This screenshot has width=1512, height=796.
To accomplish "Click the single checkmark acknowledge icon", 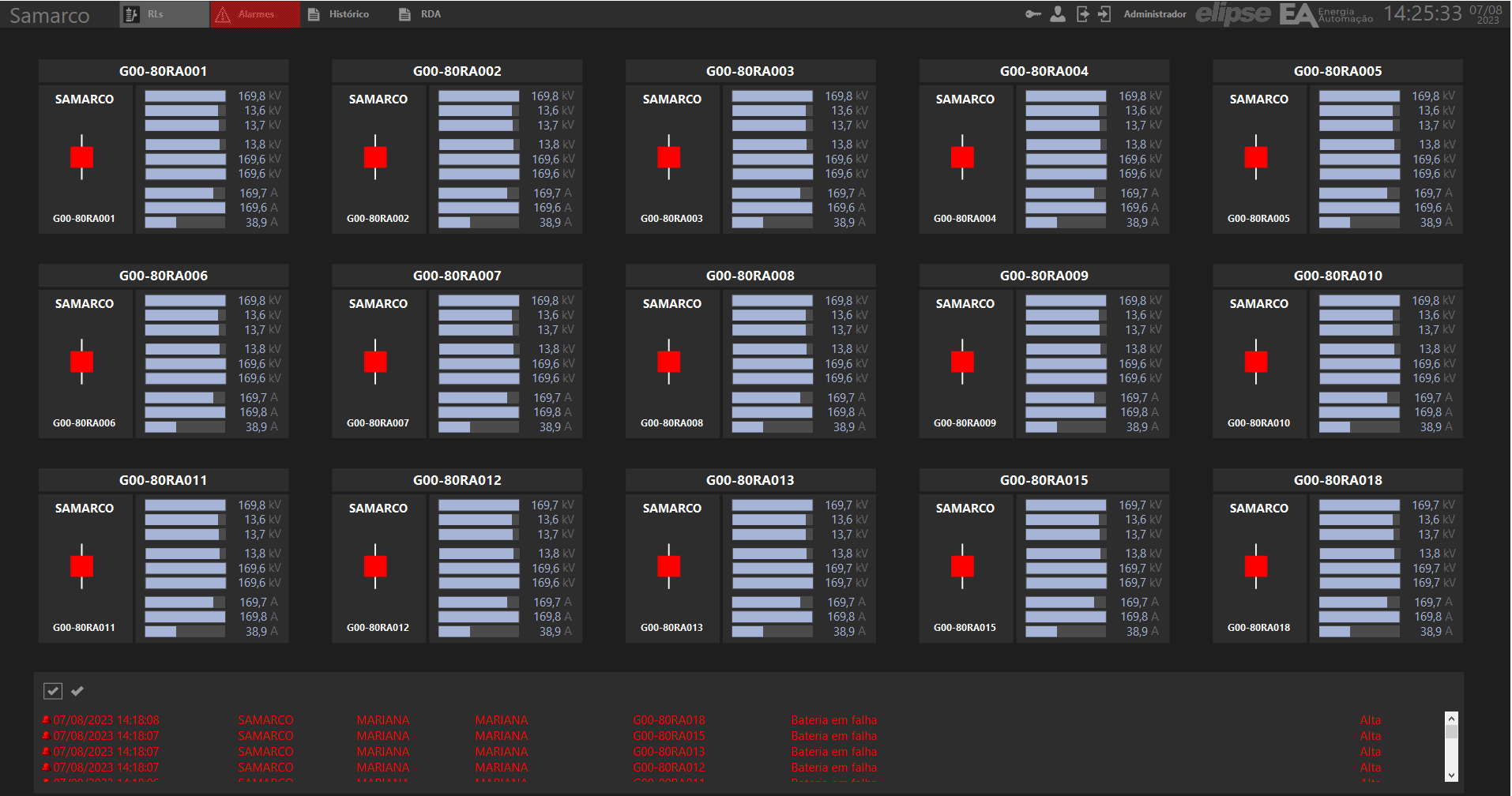I will tap(77, 691).
